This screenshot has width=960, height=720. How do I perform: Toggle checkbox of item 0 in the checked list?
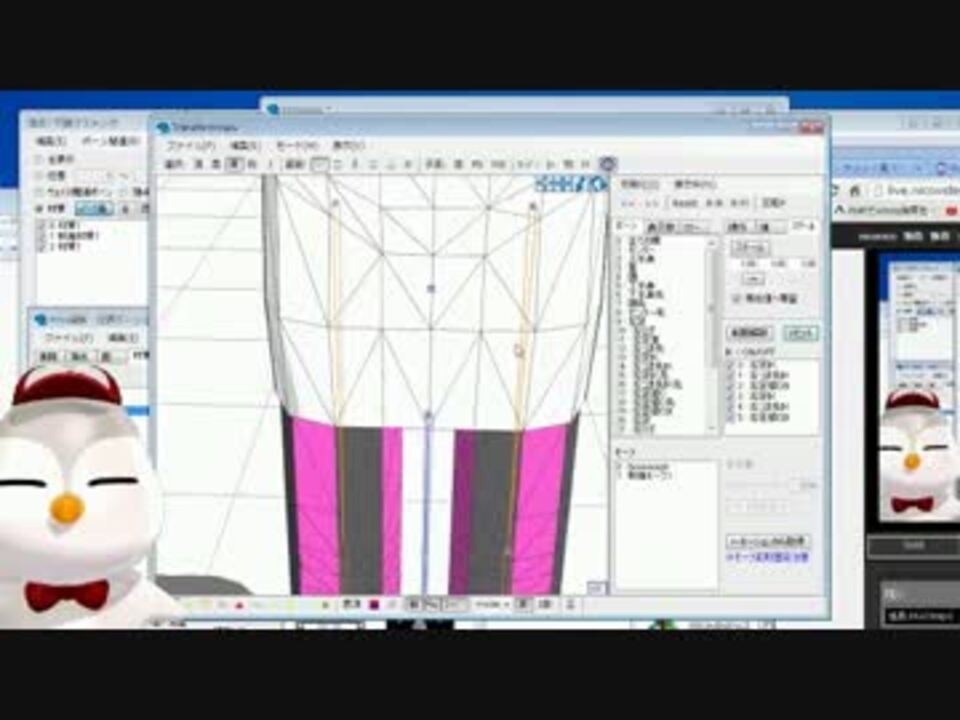pyautogui.click(x=731, y=366)
